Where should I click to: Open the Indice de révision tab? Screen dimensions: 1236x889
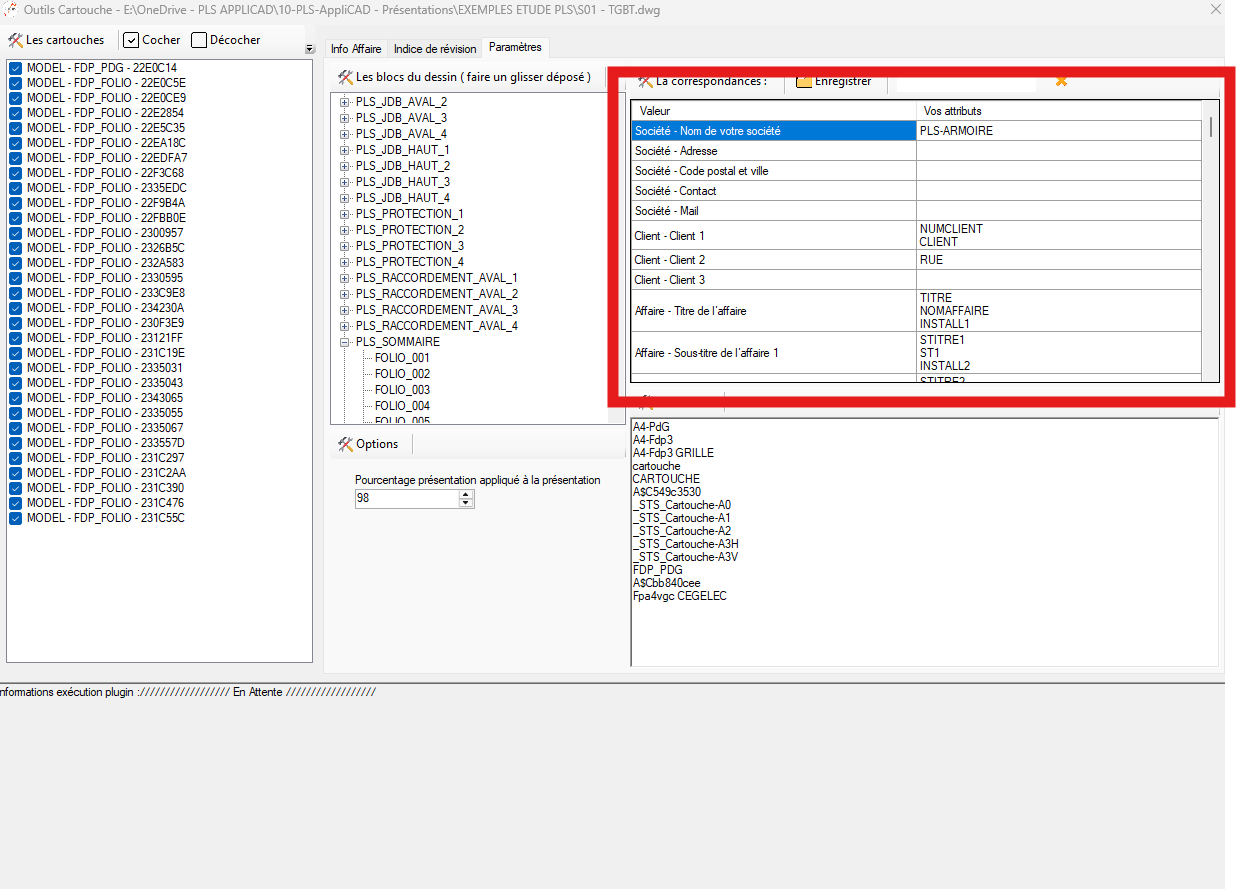(435, 49)
